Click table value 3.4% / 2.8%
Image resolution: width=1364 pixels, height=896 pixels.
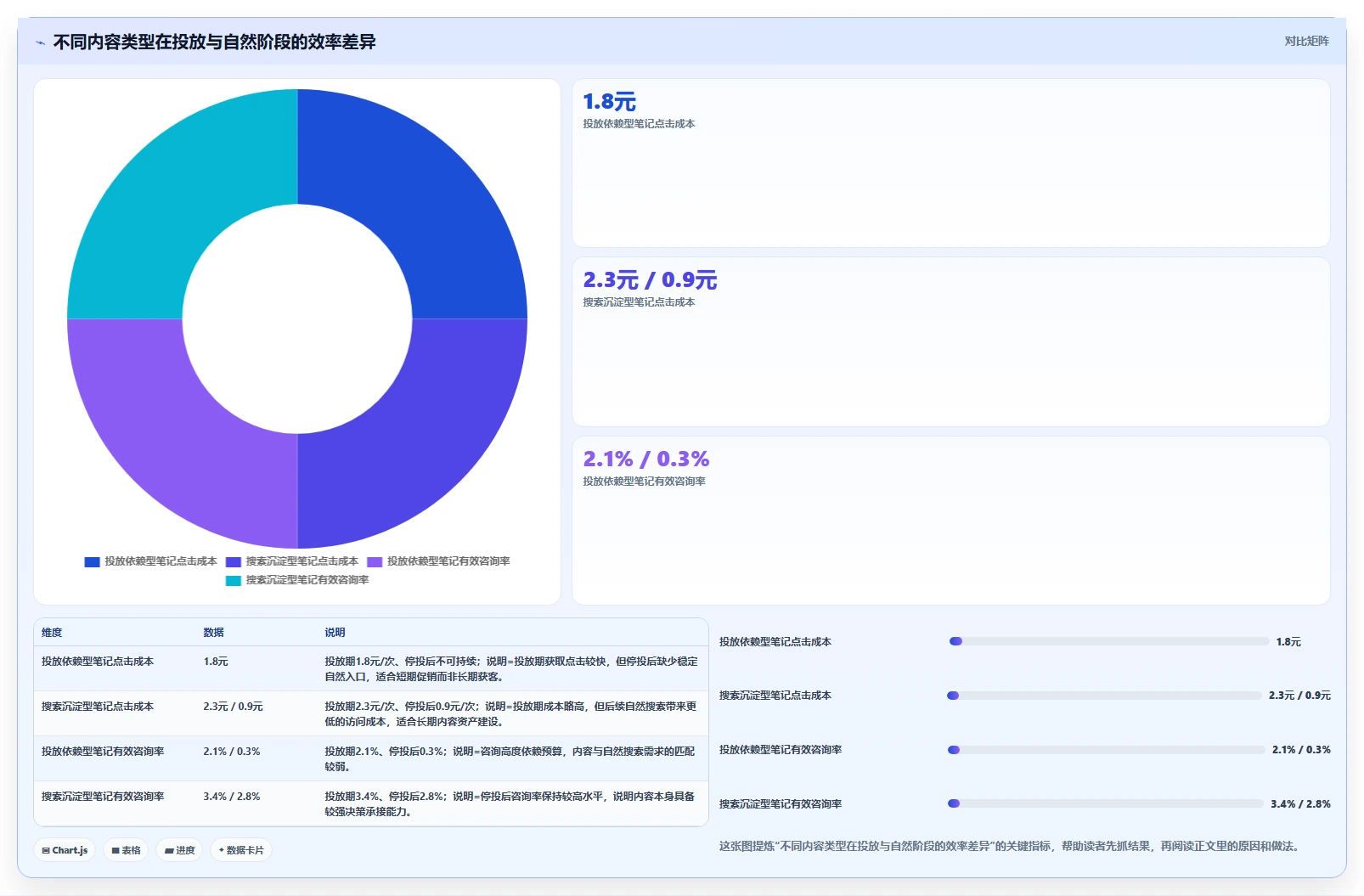click(x=232, y=797)
